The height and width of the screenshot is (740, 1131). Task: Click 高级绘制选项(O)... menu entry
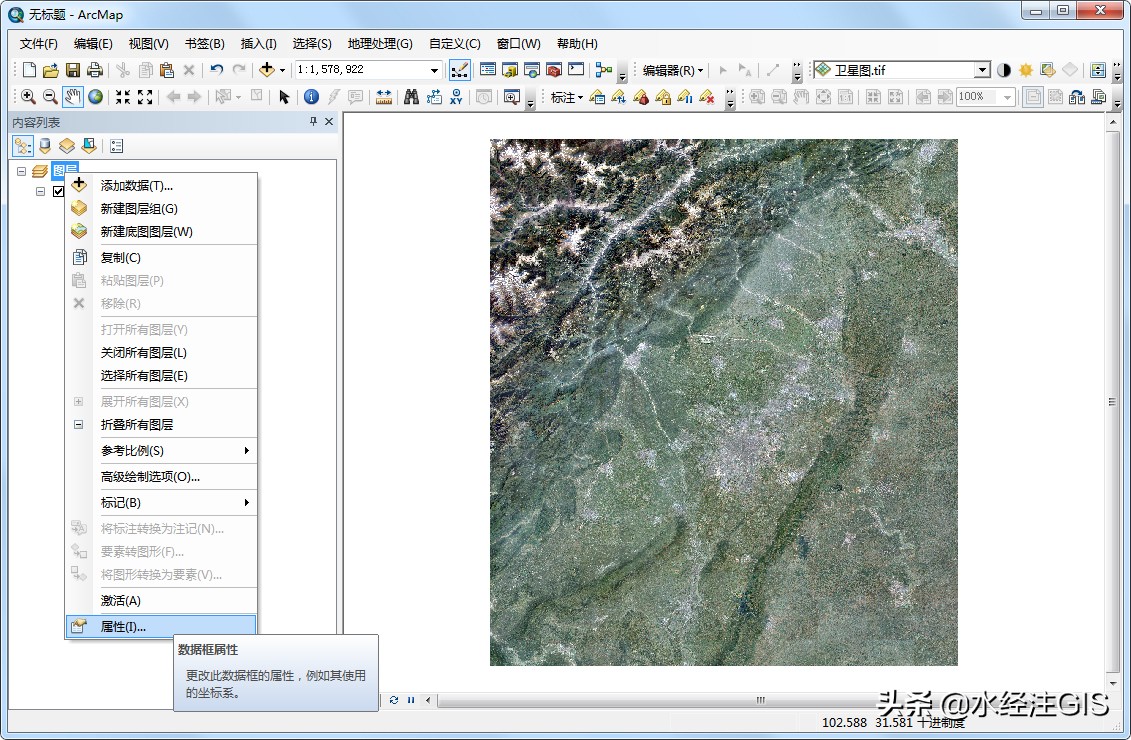tap(161, 477)
